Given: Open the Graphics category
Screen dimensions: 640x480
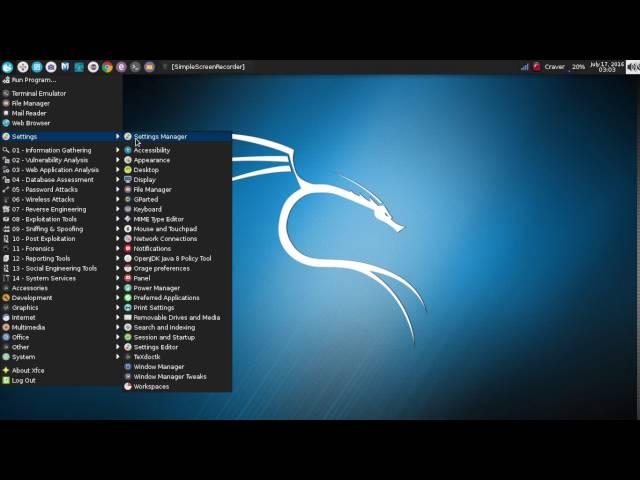Looking at the screenshot, I should 61,307.
